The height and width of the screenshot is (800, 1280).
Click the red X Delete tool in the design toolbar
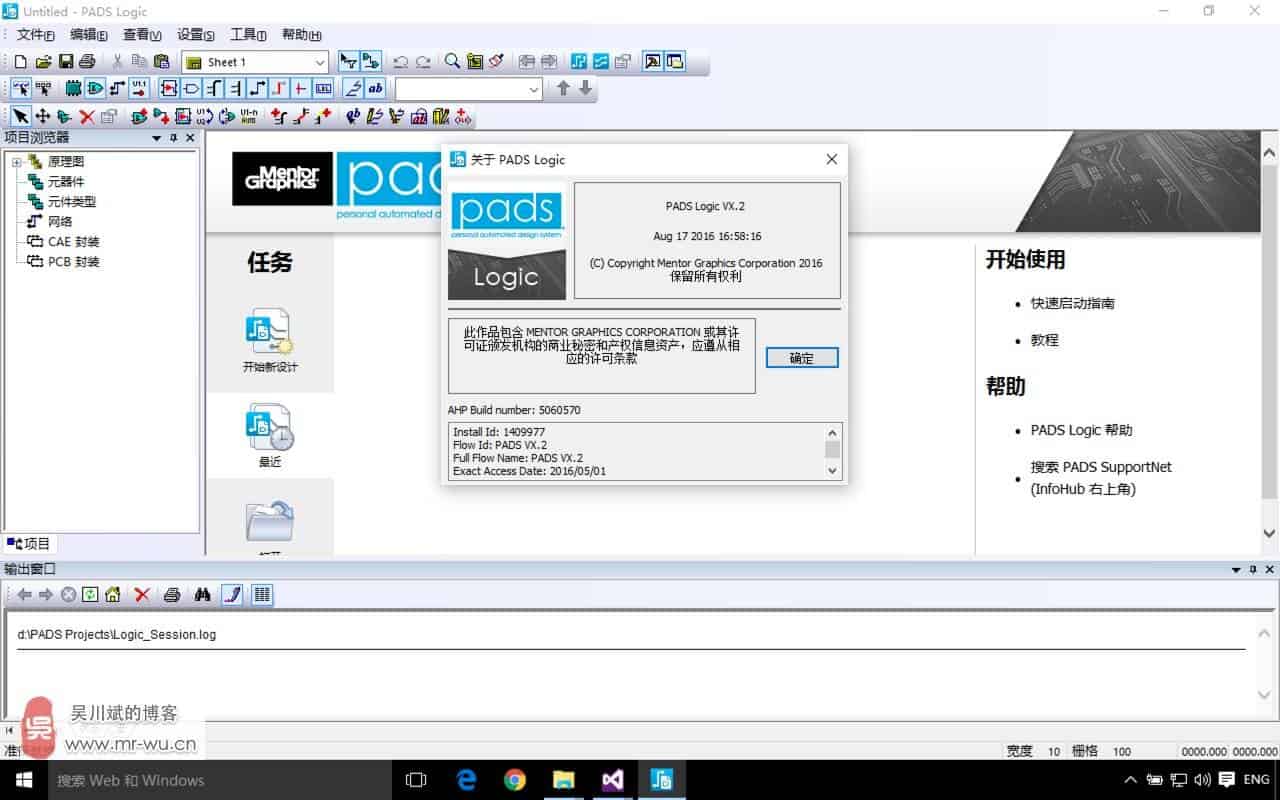click(87, 116)
